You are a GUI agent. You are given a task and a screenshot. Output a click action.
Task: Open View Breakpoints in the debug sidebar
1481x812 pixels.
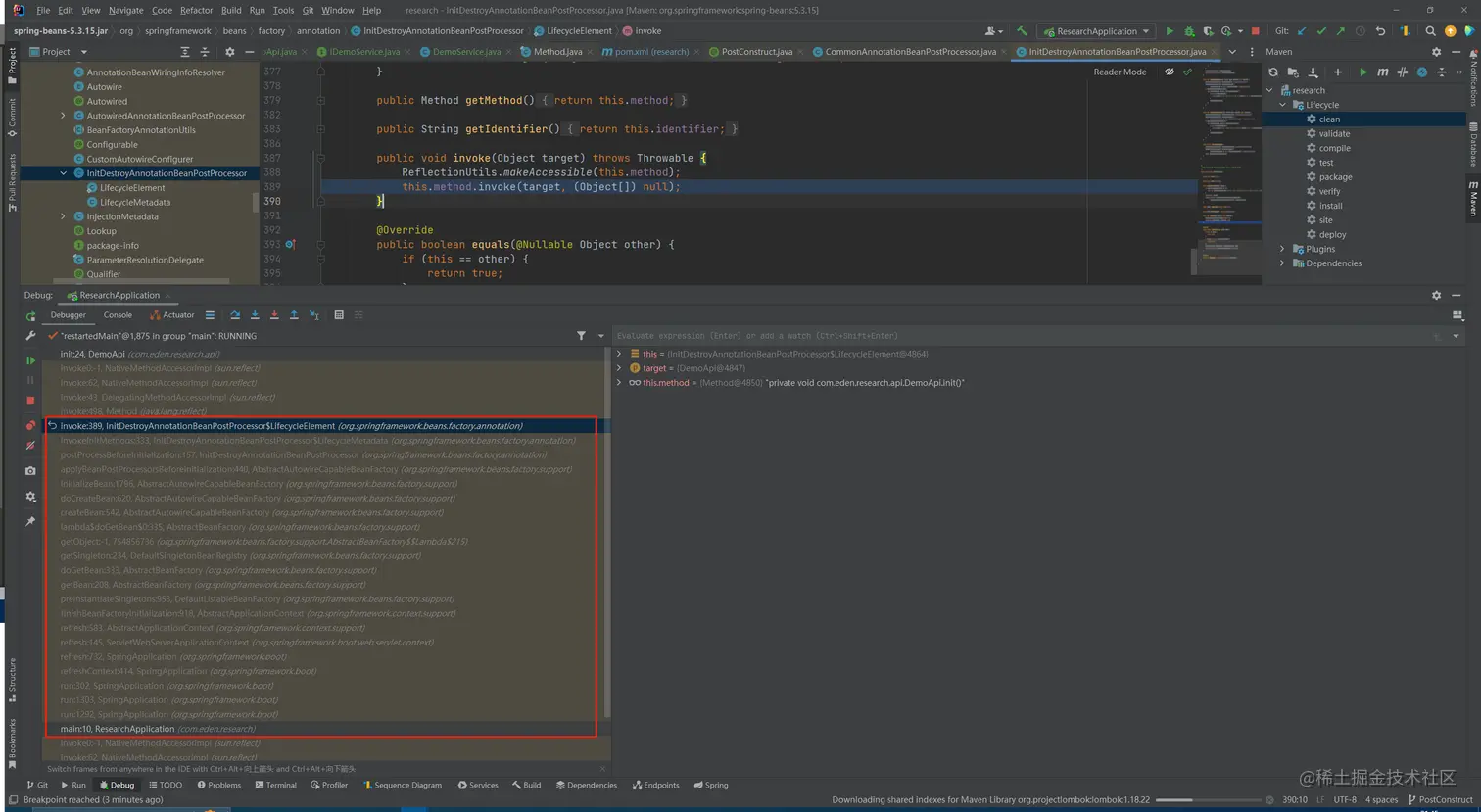30,425
